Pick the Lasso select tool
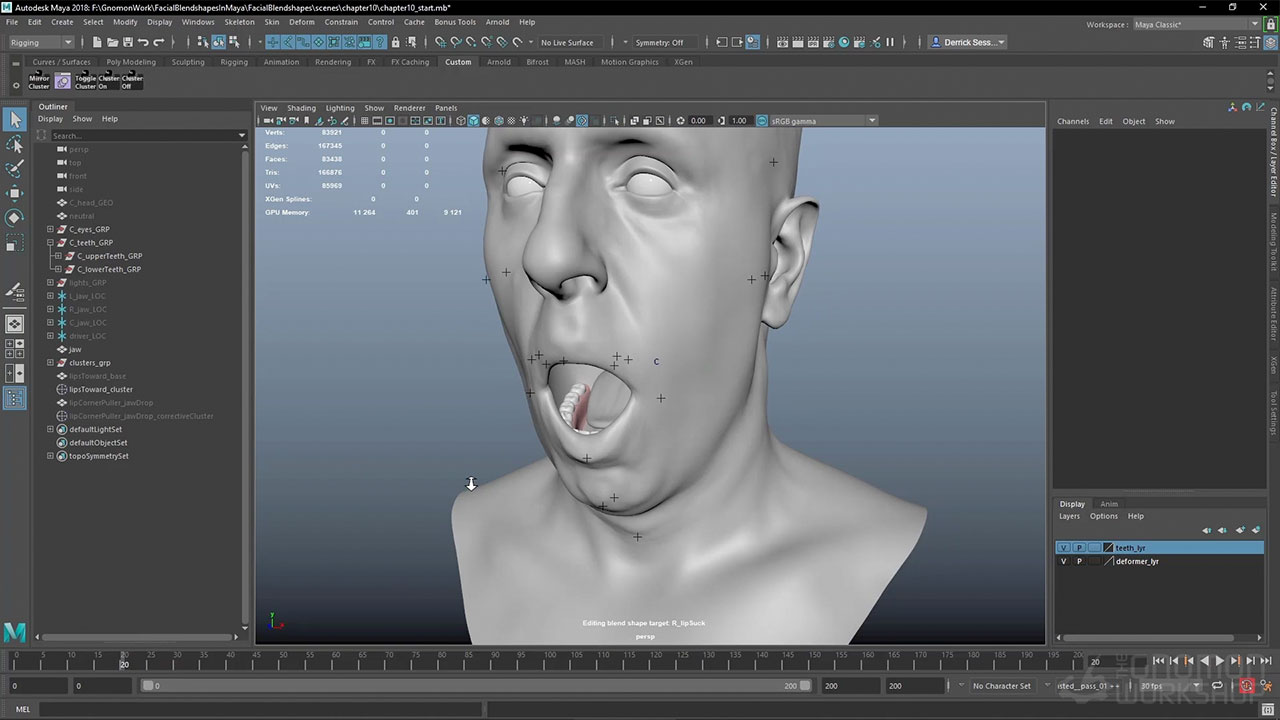Image resolution: width=1280 pixels, height=720 pixels. [x=14, y=145]
